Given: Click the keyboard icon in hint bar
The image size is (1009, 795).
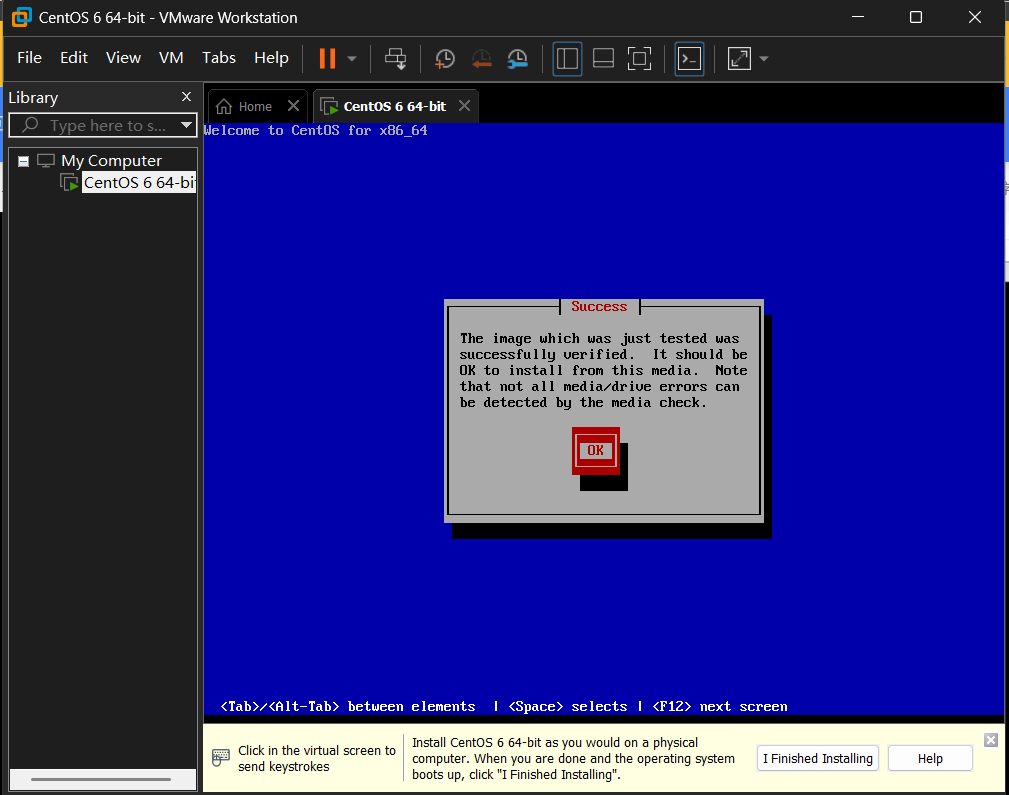Looking at the screenshot, I should click(x=221, y=758).
